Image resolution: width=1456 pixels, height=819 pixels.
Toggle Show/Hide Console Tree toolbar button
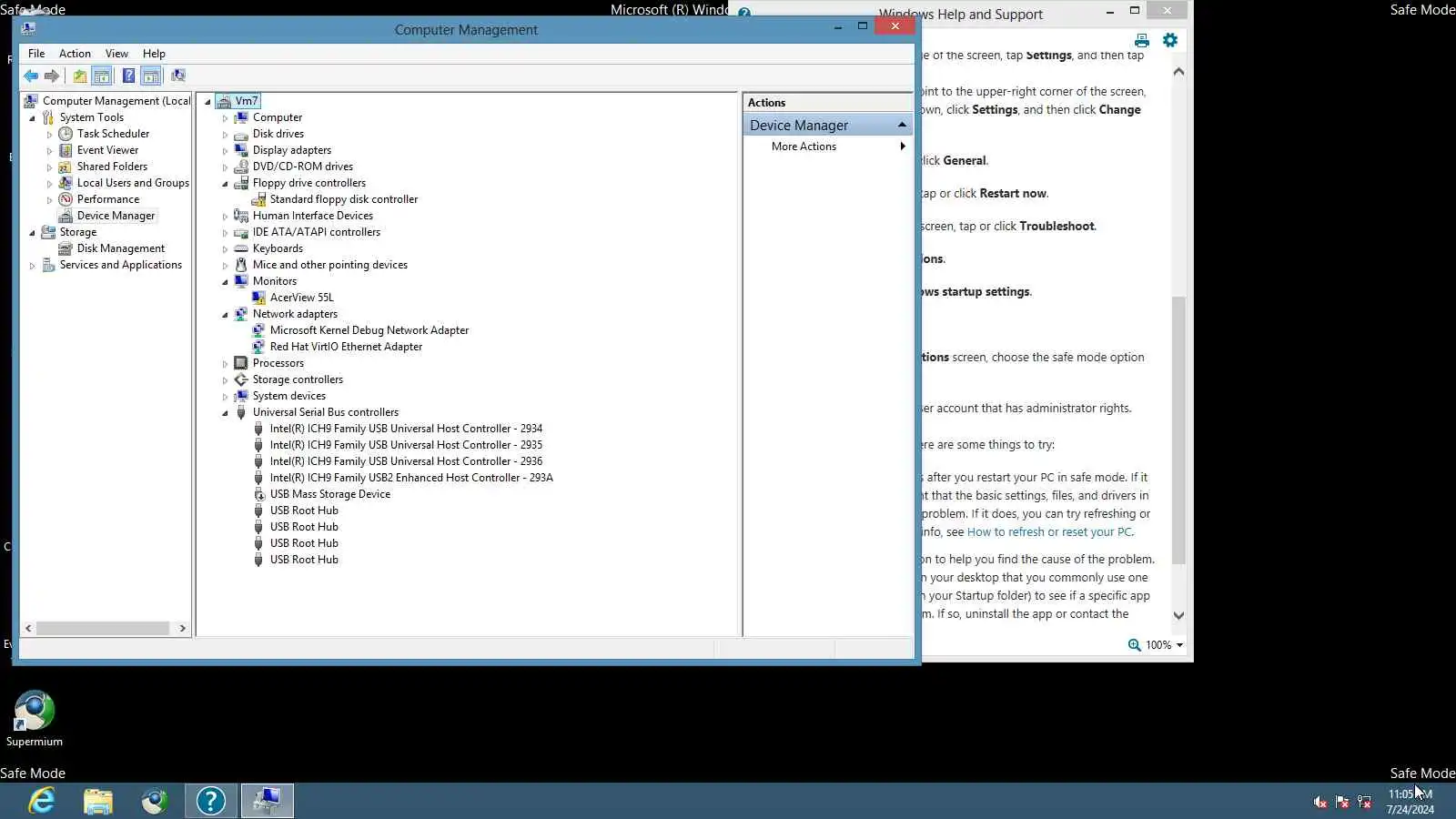102,76
